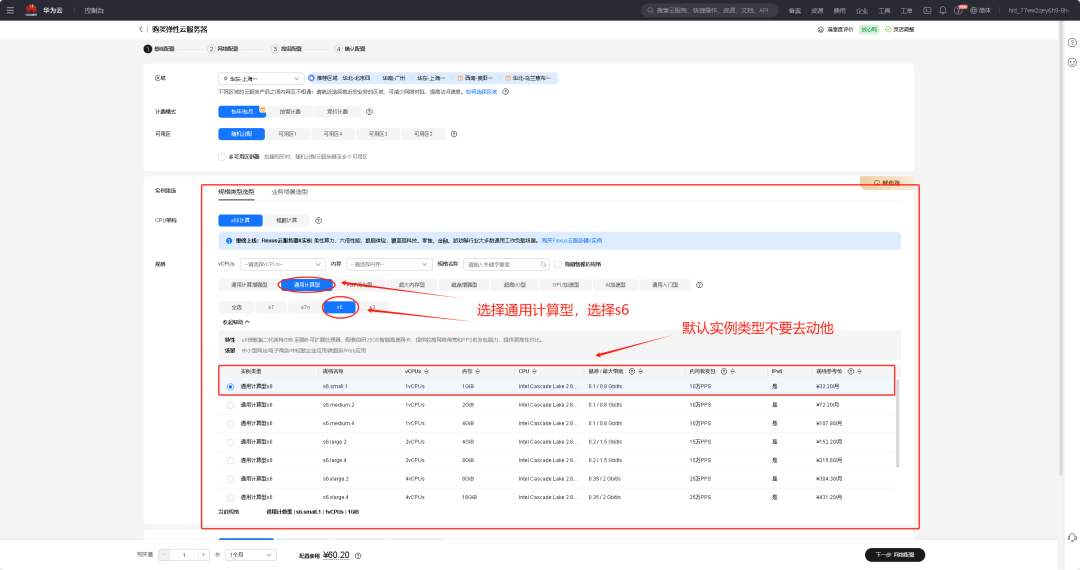Screen dimensions: 1080x570
Task: Select the s6.xlarge.4 radio button
Action: [x=230, y=497]
